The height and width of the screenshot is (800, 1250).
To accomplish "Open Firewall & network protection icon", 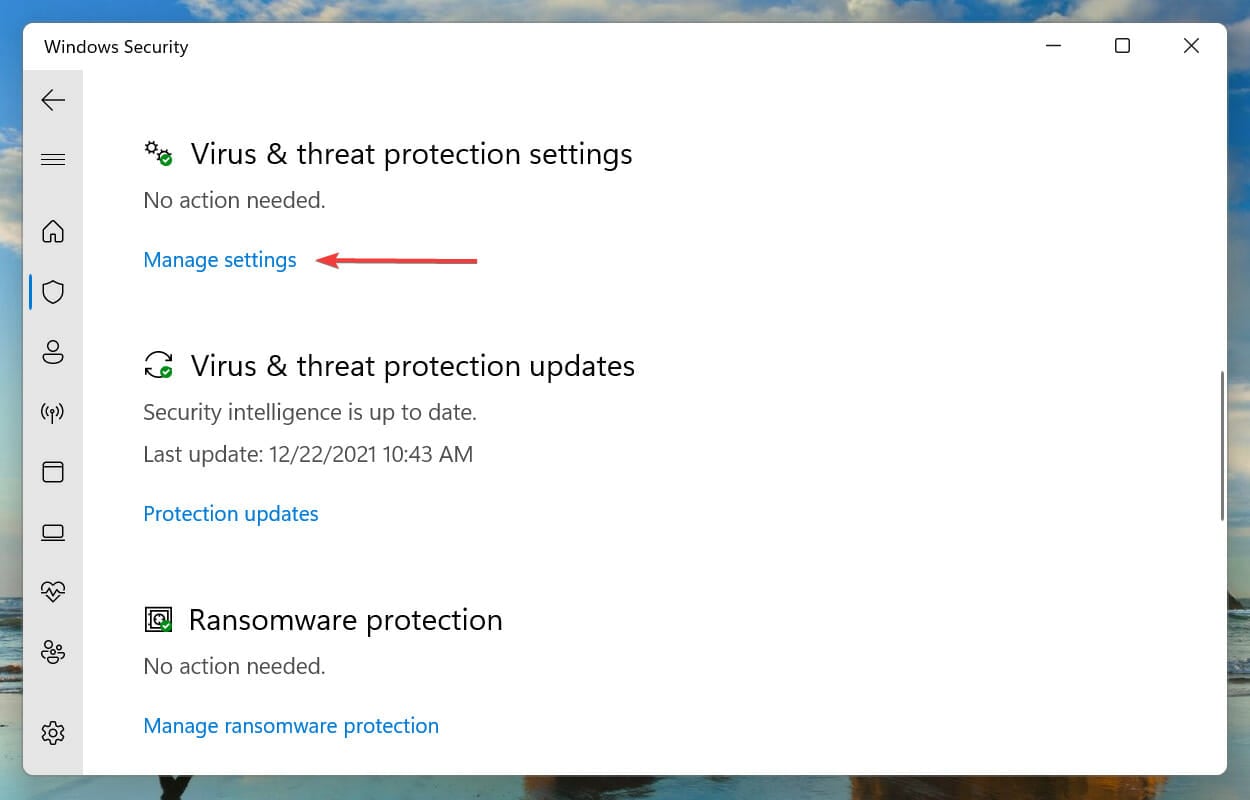I will point(53,412).
